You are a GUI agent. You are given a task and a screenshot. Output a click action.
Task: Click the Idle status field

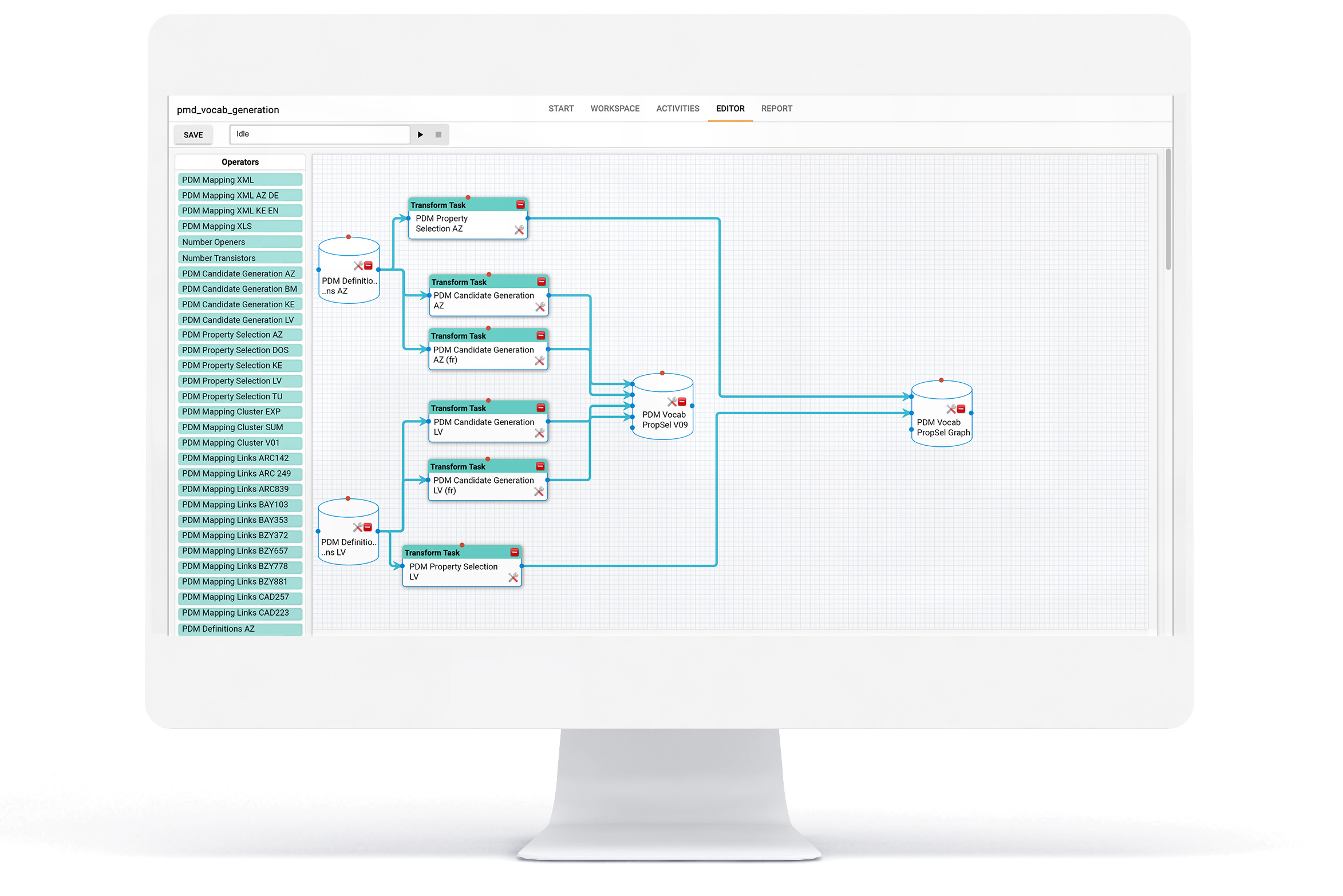[x=319, y=134]
